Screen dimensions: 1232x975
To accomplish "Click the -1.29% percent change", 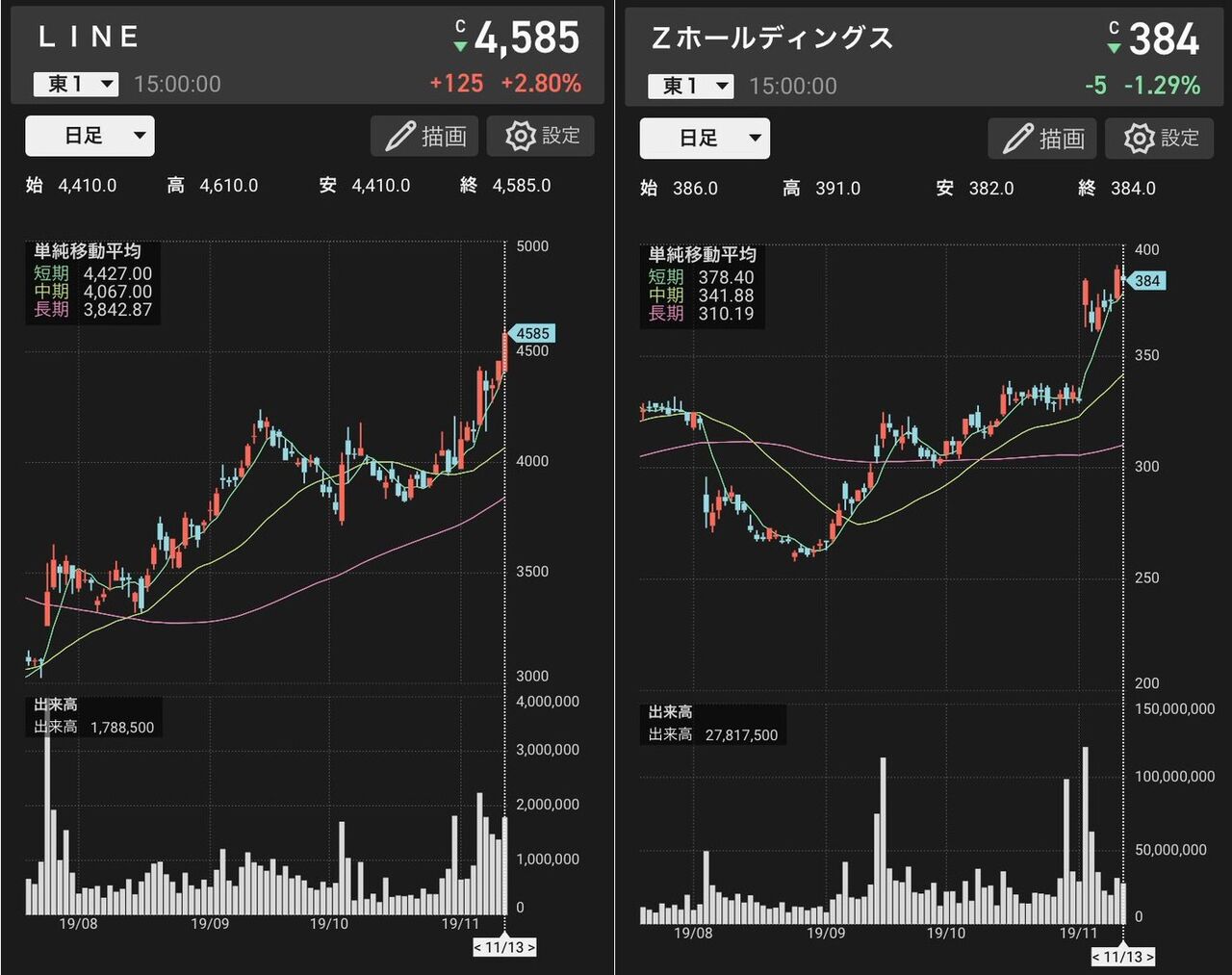I will pos(1162,86).
